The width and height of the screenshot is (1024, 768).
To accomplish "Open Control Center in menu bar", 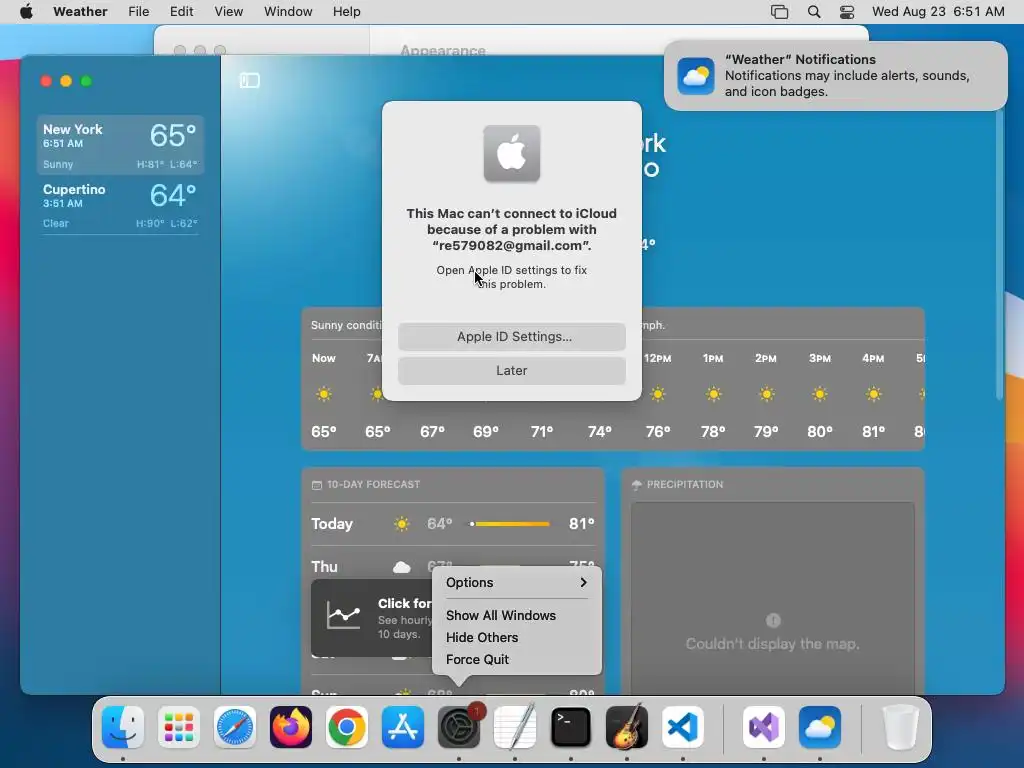I will [x=847, y=12].
